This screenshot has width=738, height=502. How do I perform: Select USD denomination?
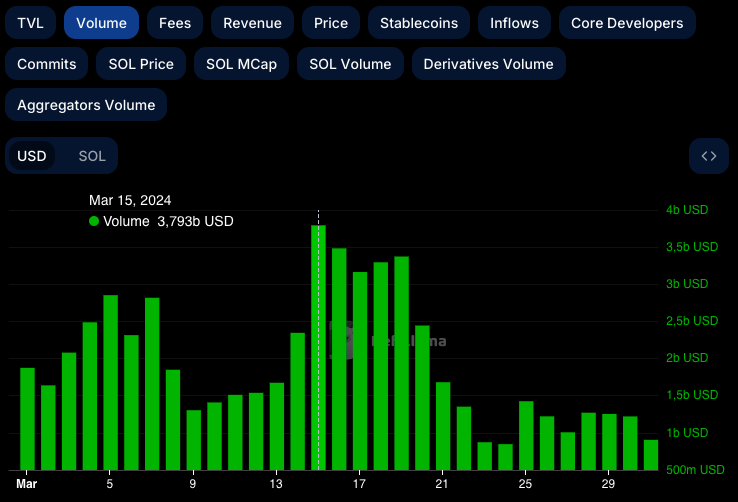point(32,156)
